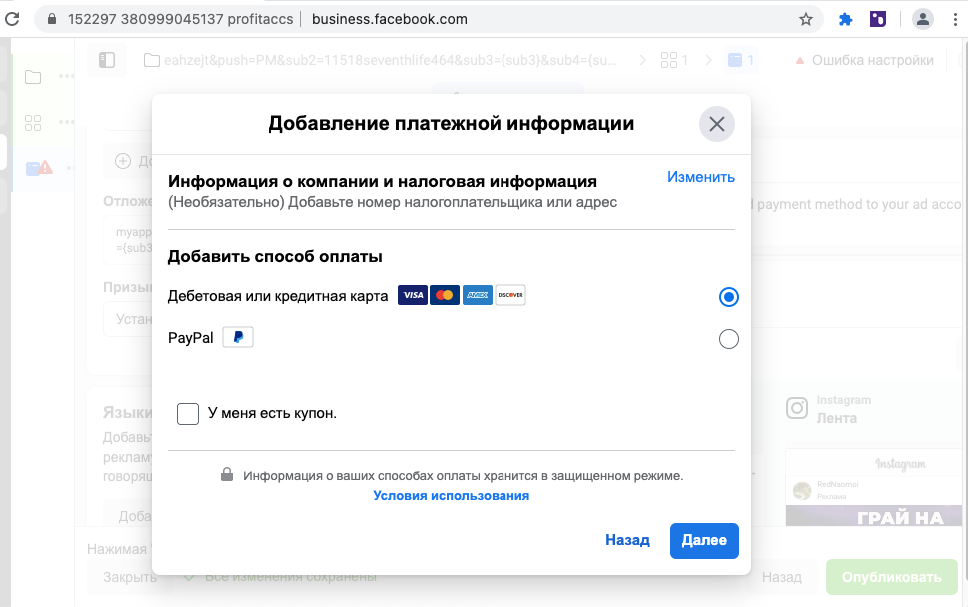Open Условия использования link
The image size is (968, 607).
[x=451, y=496]
